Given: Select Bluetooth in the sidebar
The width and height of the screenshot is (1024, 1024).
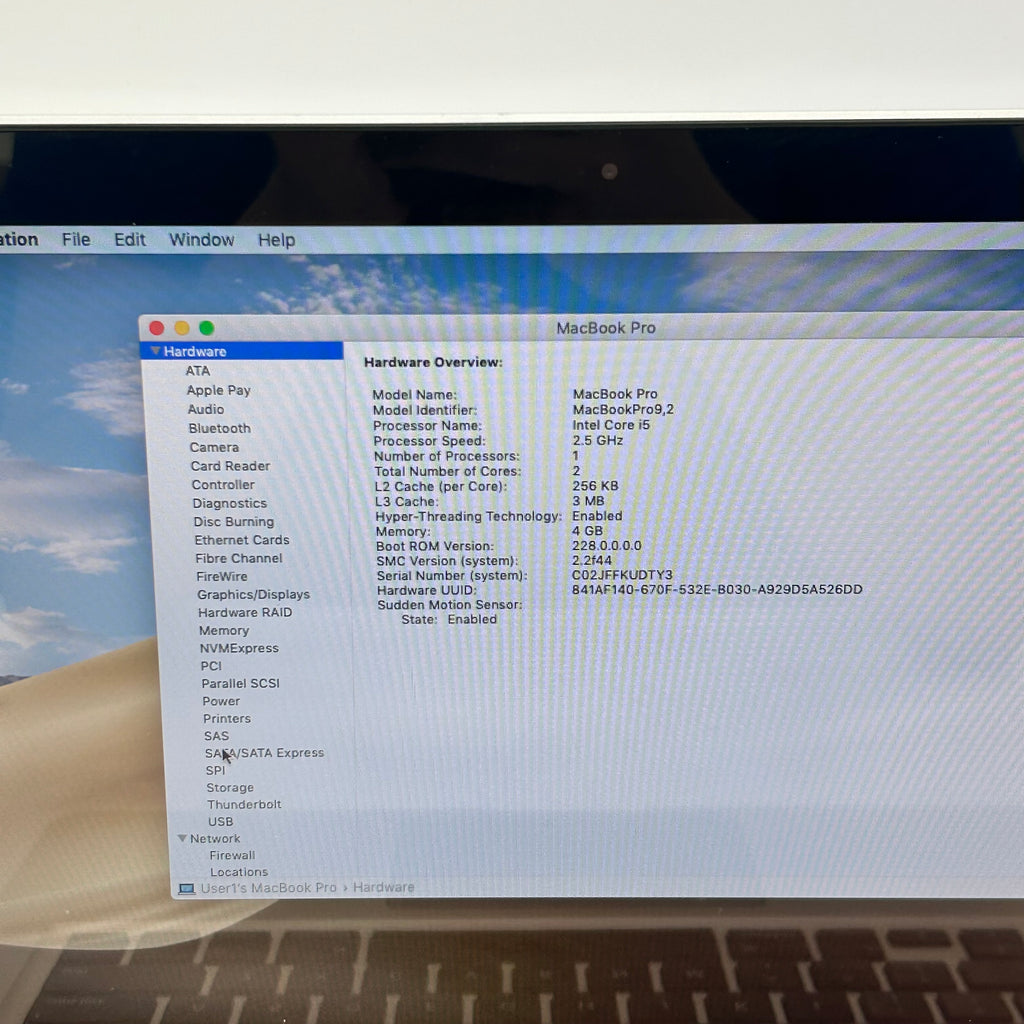Looking at the screenshot, I should 219,428.
